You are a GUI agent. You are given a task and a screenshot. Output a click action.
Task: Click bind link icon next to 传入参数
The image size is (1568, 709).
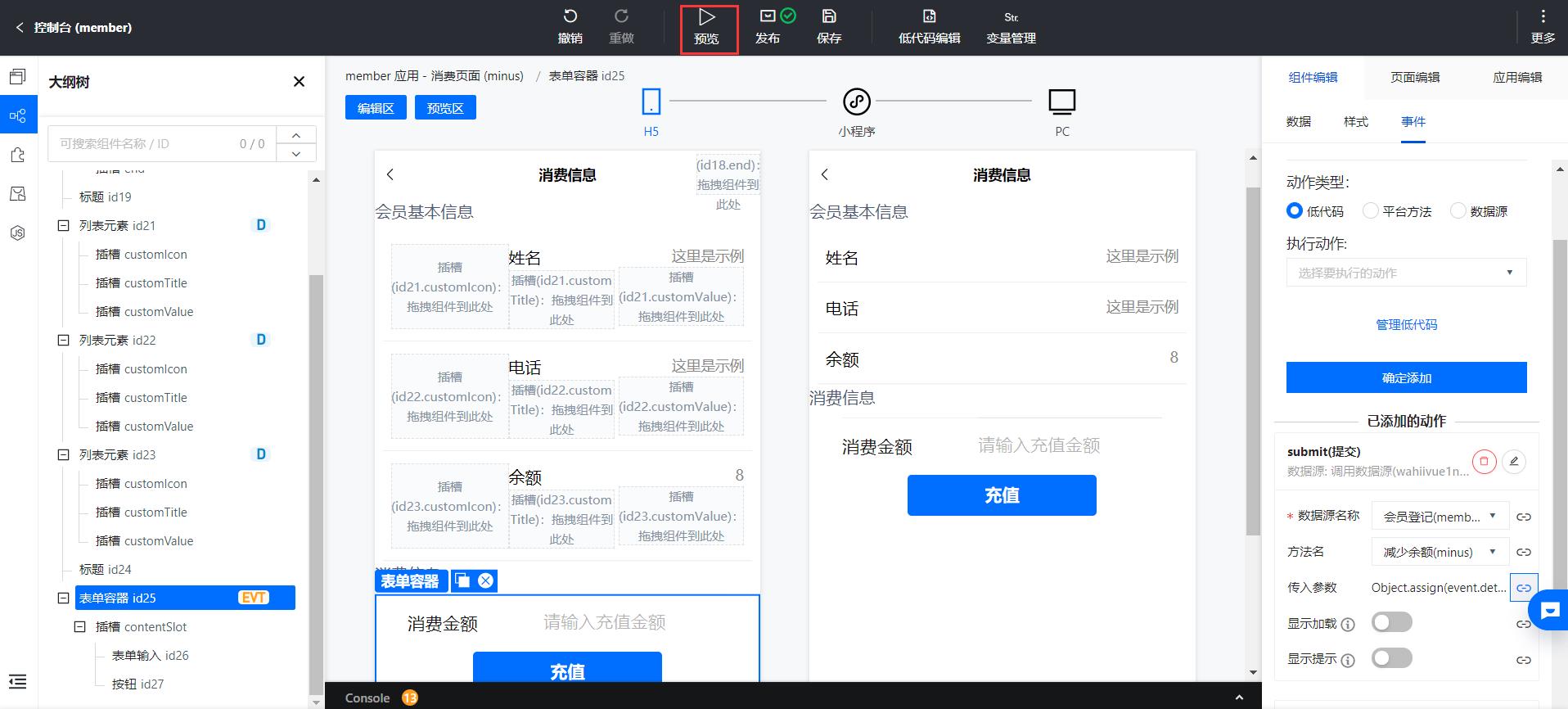1524,588
